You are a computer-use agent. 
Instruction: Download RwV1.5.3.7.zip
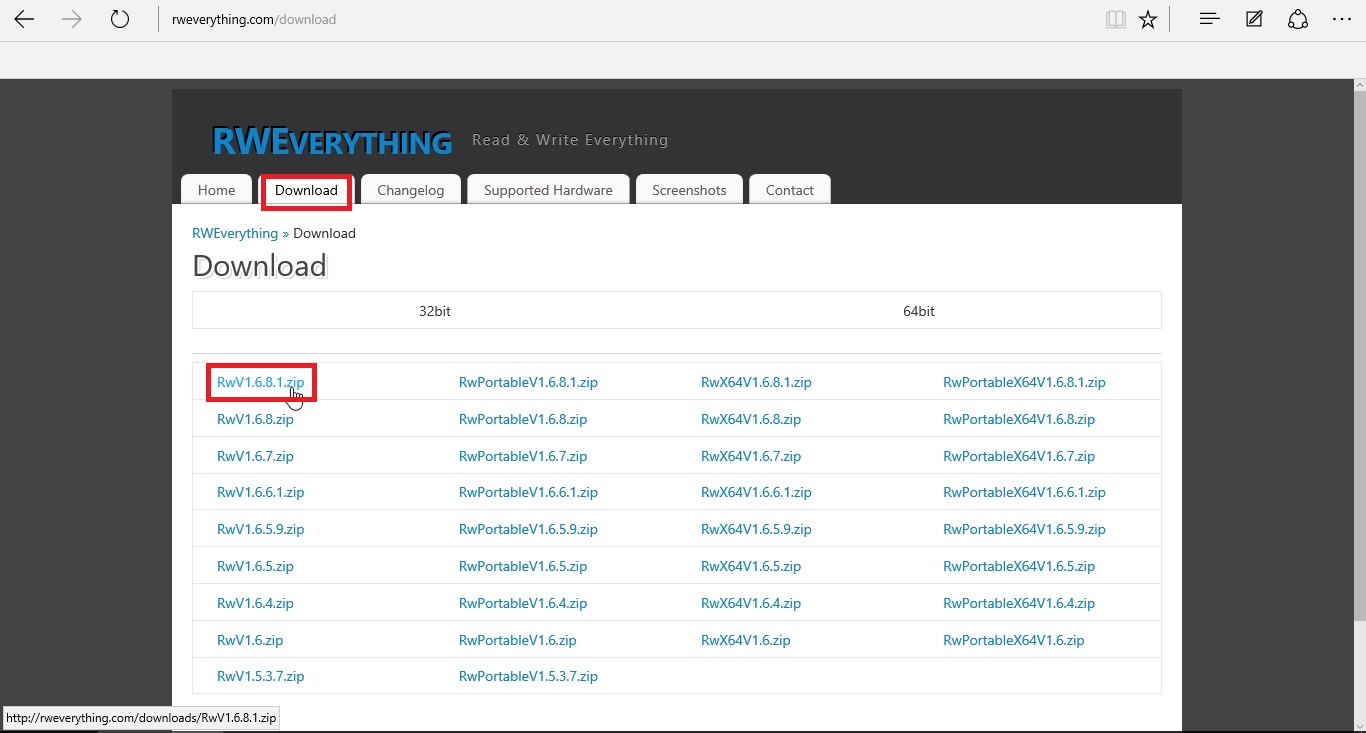pos(260,676)
